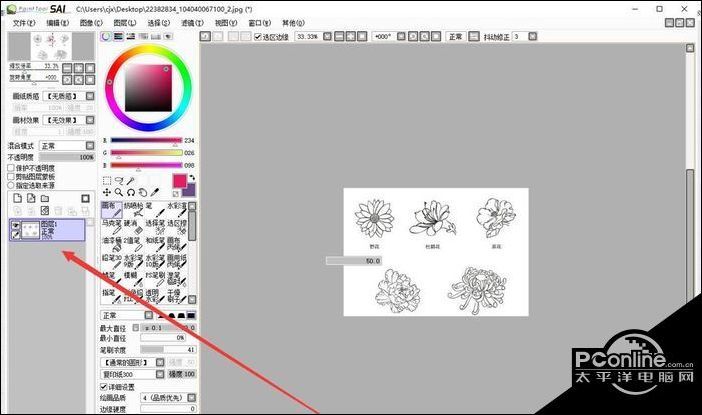Select the 马克笔 marker tool
Screen dimensions: 702x415
(111, 227)
